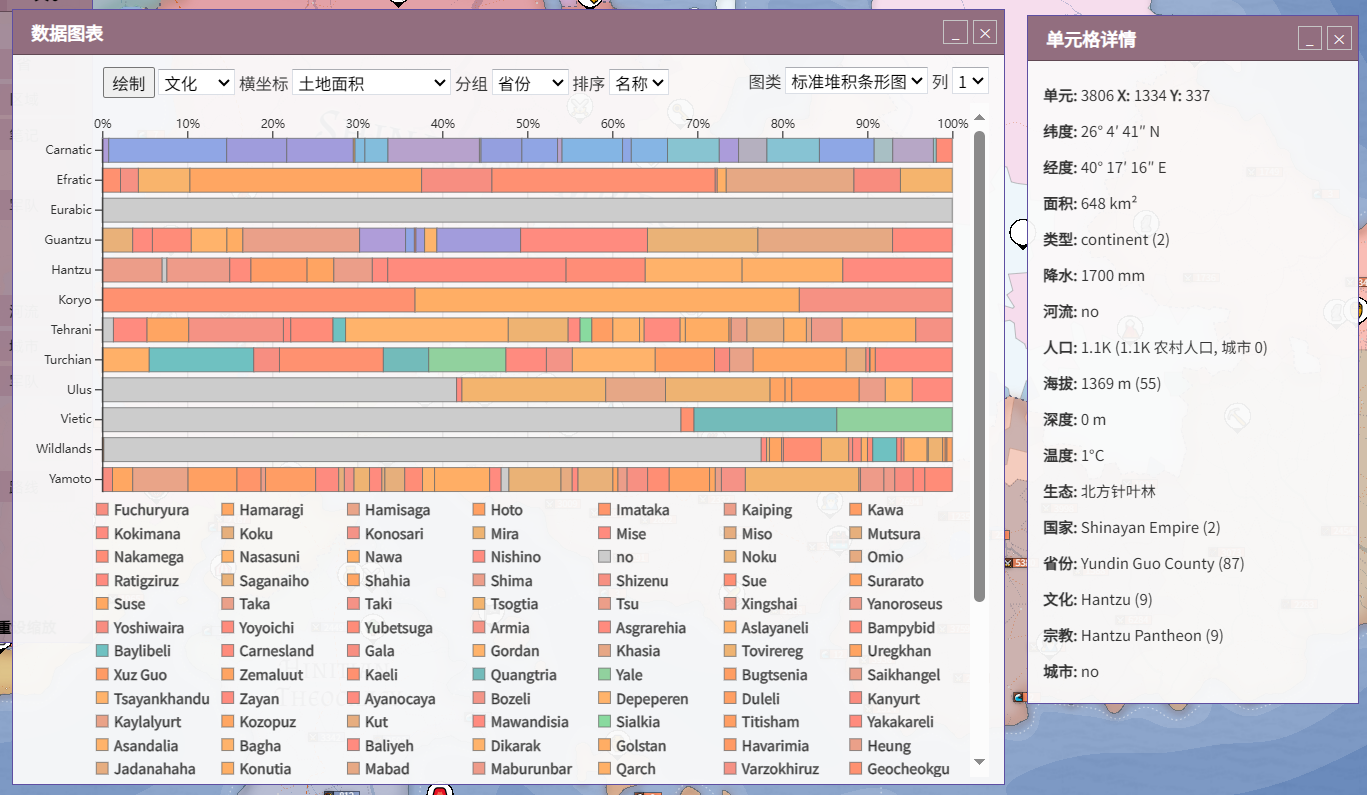Click the 宗教 Hantzu Pantheon row
This screenshot has height=795, width=1367.
pos(1133,636)
